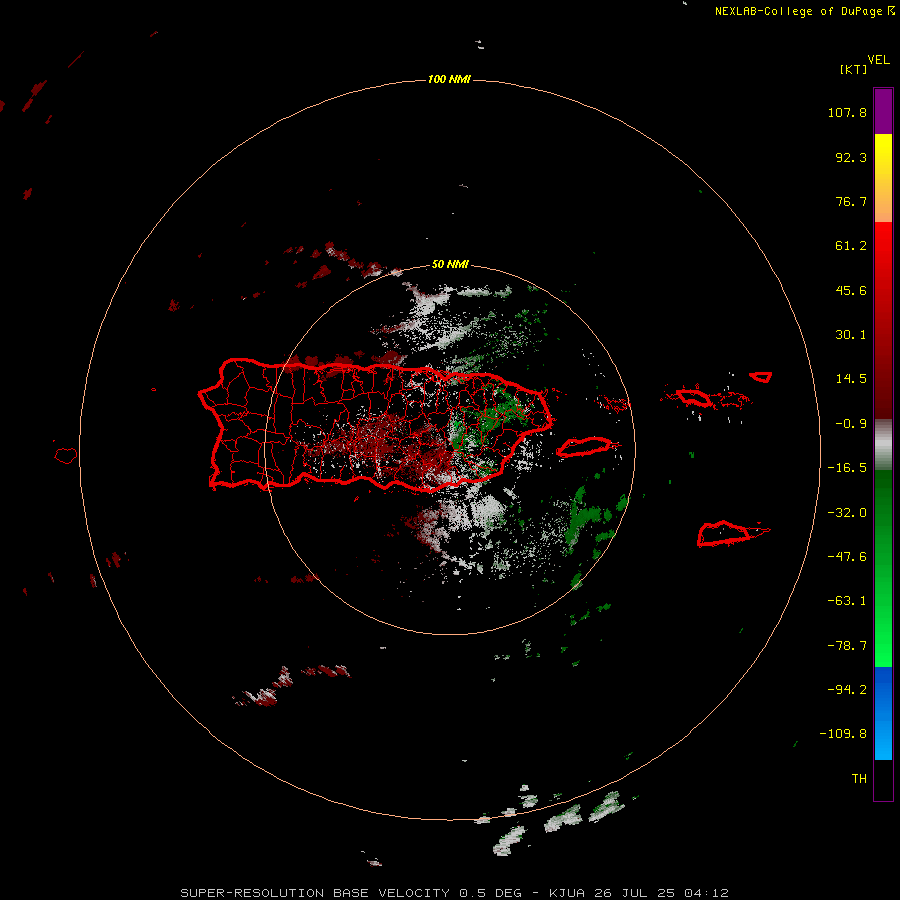
Task: Select the -32.0 velocity scale value
Action: [847, 513]
